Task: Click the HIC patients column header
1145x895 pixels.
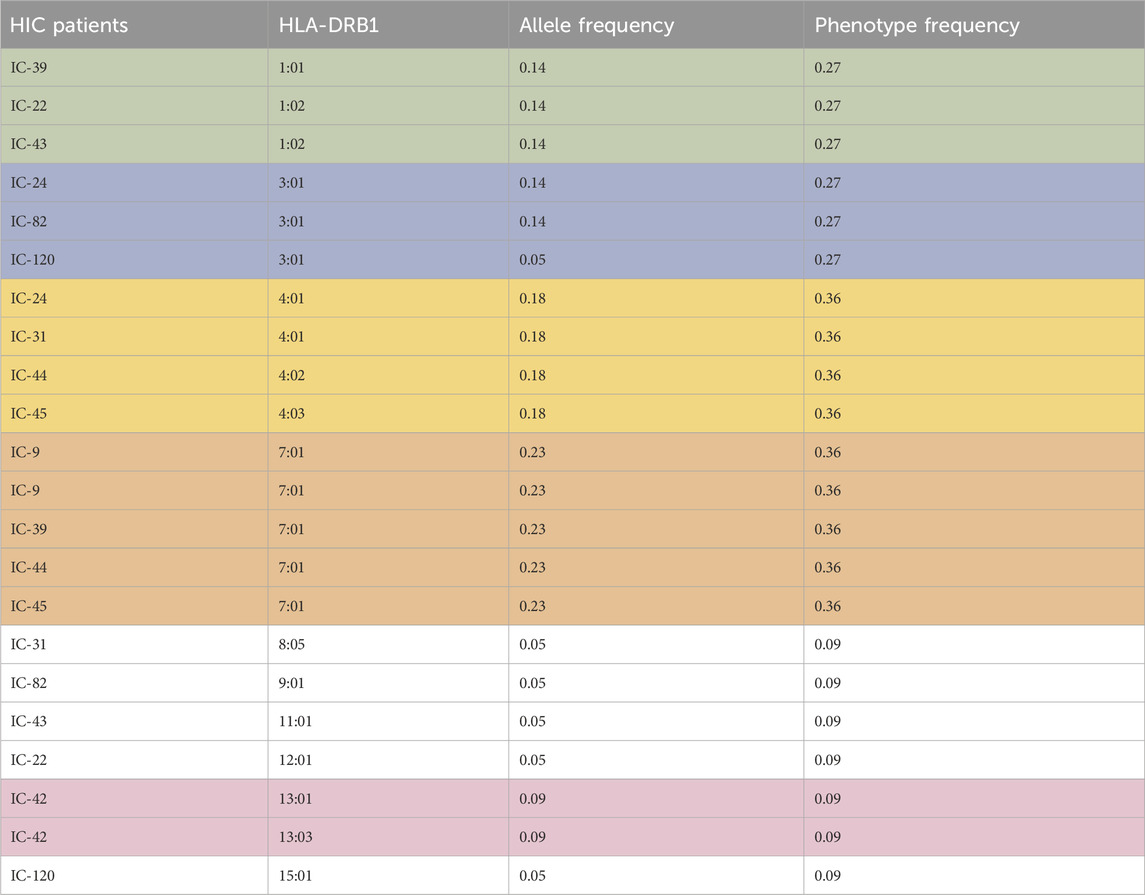Action: [x=69, y=26]
